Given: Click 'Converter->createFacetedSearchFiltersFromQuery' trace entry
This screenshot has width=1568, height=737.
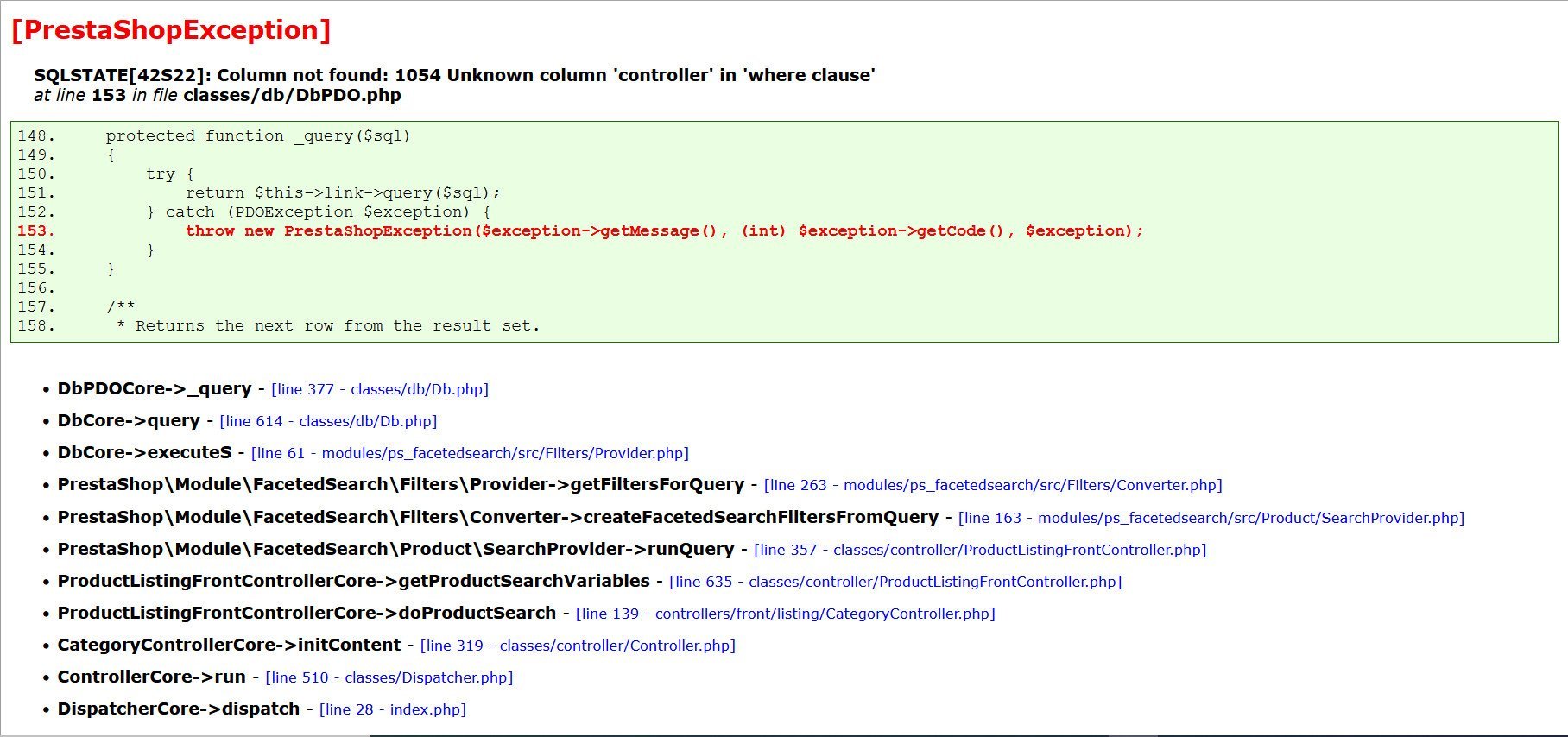Looking at the screenshot, I should click(498, 518).
